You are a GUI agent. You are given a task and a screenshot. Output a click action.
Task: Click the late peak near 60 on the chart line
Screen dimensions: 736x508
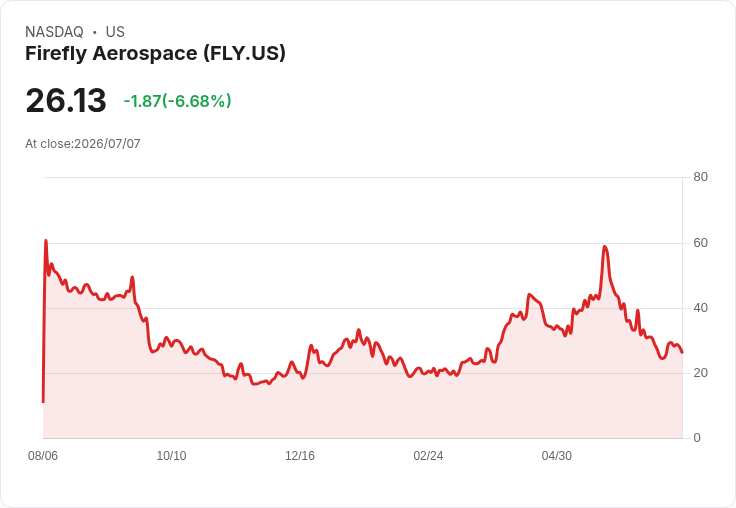(605, 246)
